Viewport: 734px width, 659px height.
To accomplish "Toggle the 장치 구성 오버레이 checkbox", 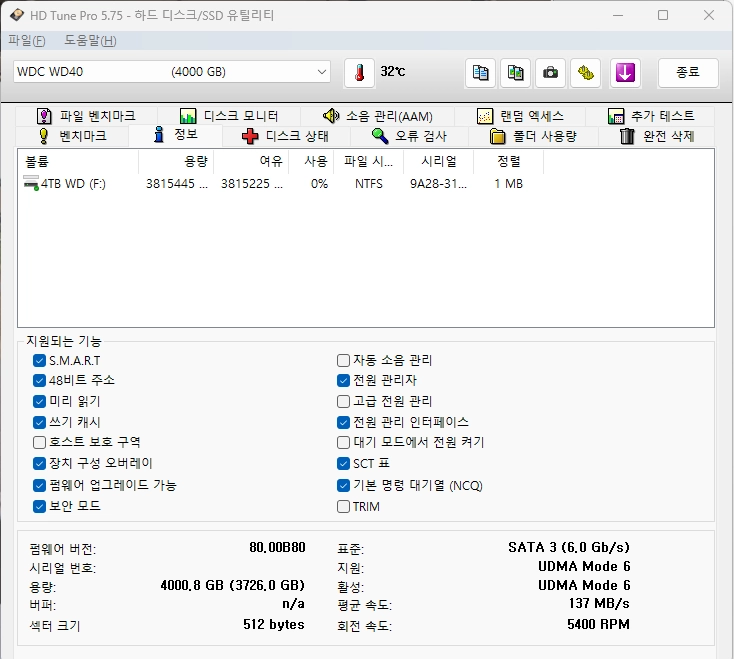I will pos(39,463).
